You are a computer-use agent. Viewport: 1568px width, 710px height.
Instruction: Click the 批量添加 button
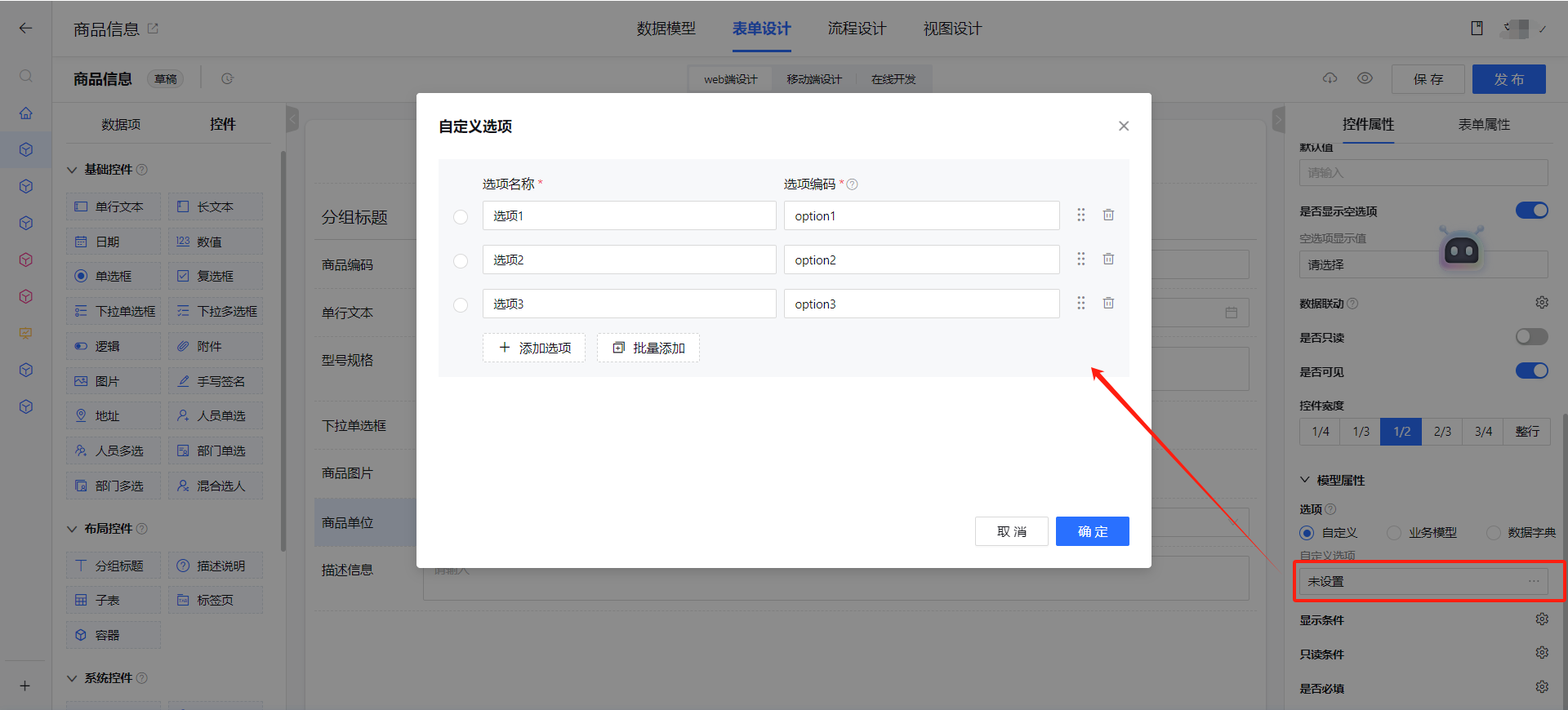click(x=648, y=348)
